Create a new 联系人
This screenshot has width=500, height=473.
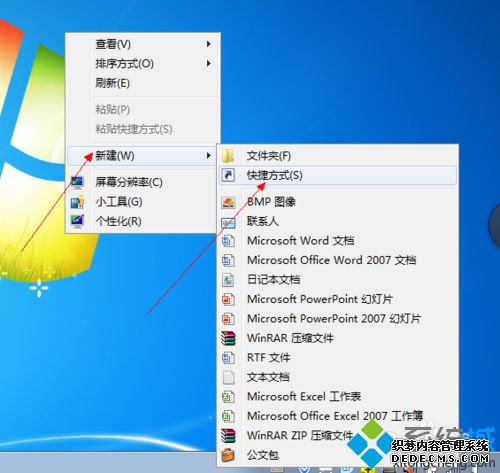click(338, 221)
